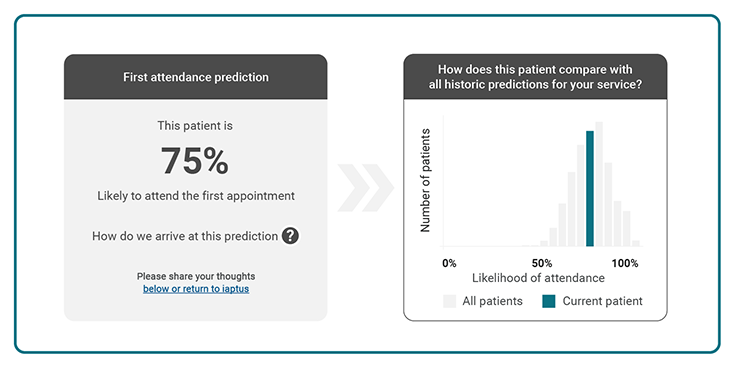Click the 50% axis label
Screen dimensions: 735x368
pyautogui.click(x=542, y=263)
